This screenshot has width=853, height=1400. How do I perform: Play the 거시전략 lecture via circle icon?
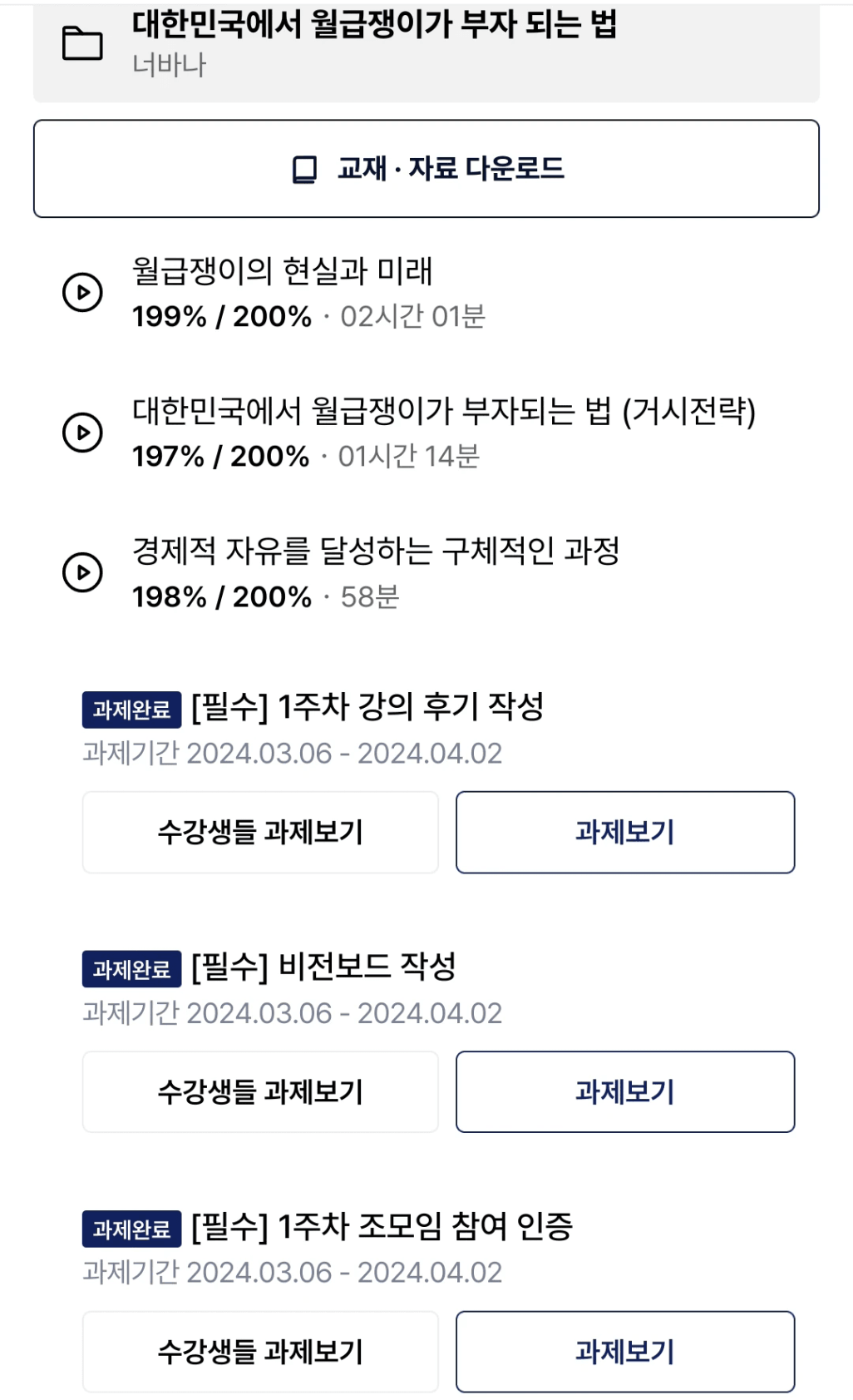(82, 432)
